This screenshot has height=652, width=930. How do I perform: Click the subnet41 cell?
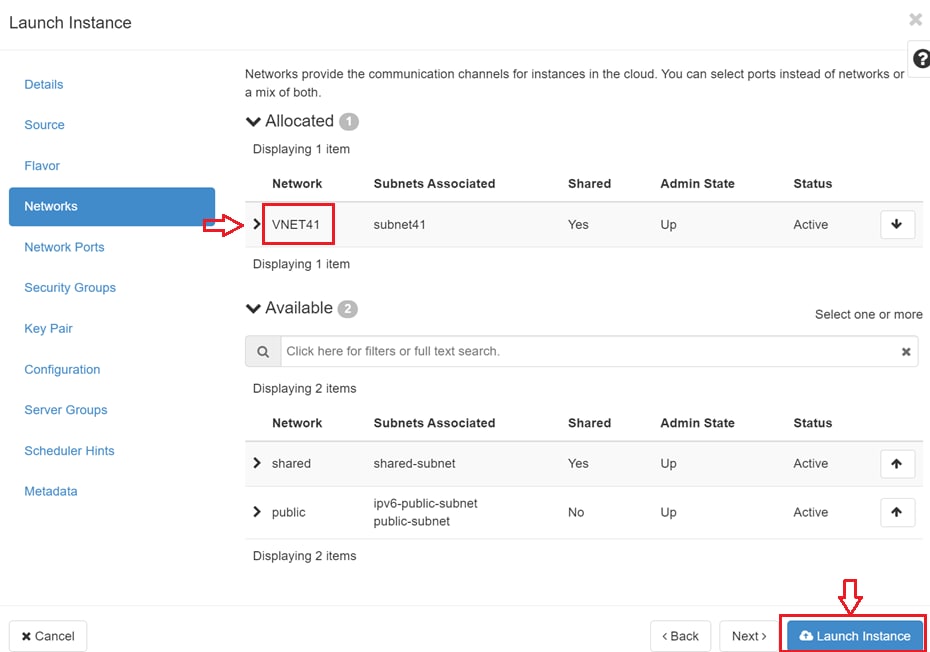pos(399,224)
